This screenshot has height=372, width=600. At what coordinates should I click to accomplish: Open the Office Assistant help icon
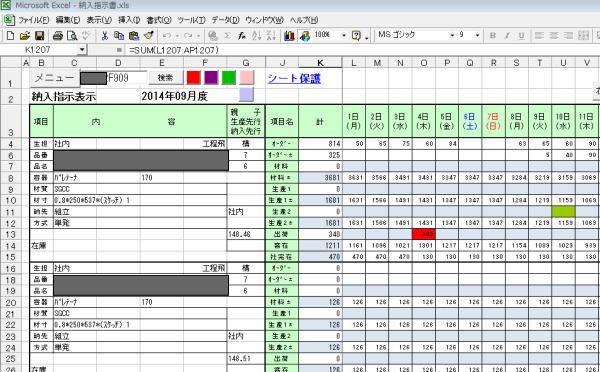pos(356,36)
